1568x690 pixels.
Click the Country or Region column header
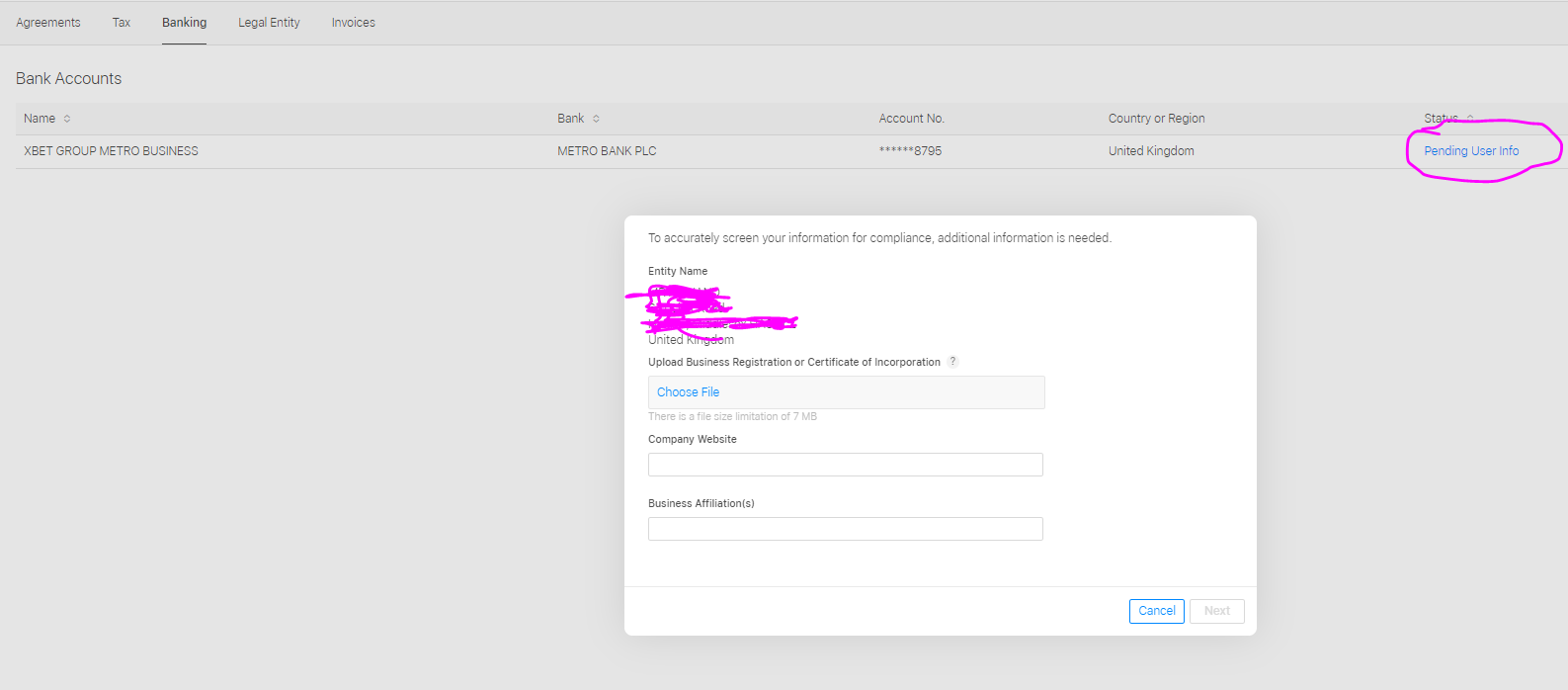(x=1156, y=119)
